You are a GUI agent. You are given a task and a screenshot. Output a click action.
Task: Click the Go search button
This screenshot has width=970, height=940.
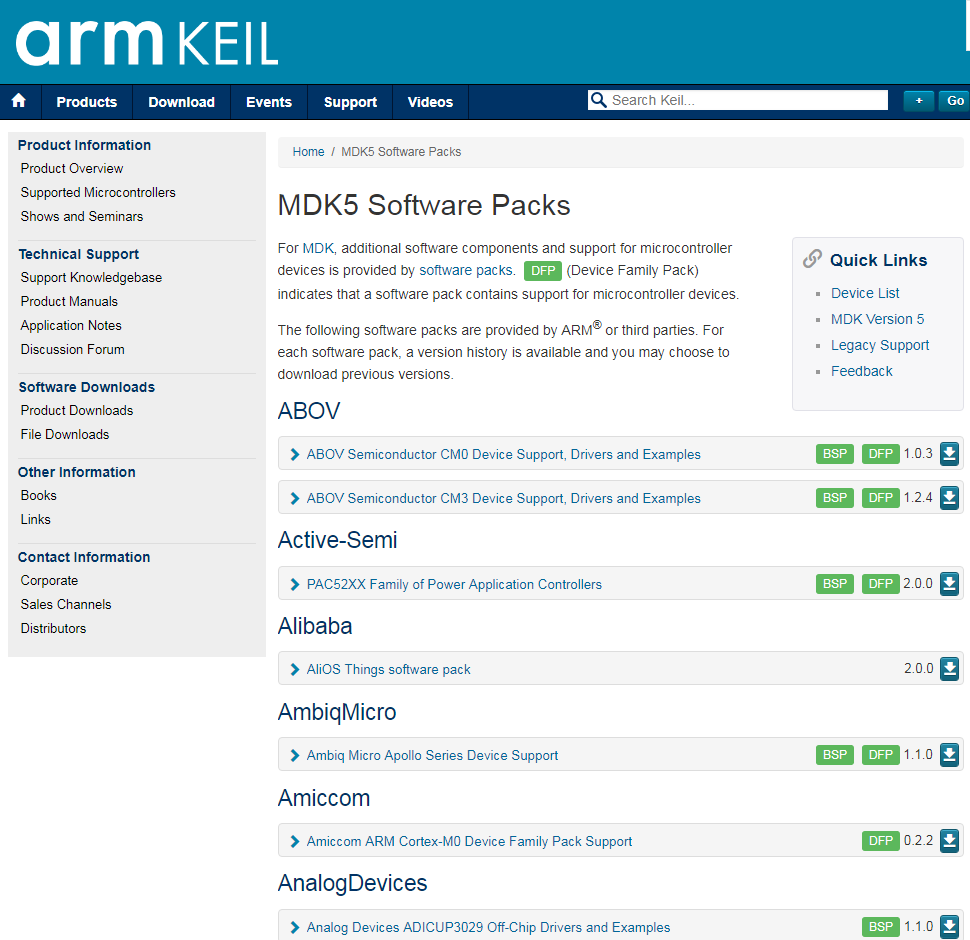(x=955, y=101)
